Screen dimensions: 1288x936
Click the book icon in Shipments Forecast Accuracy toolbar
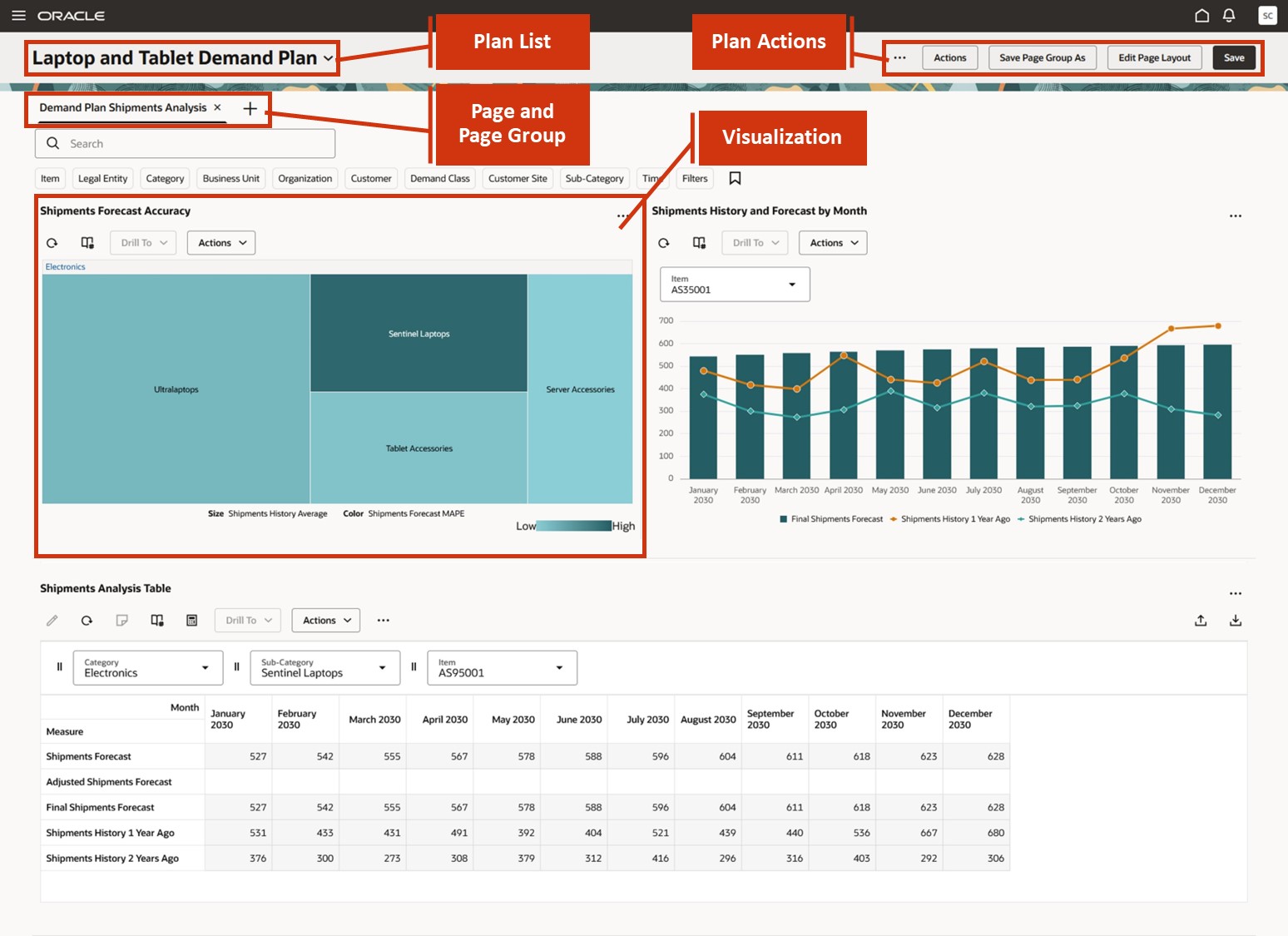(x=87, y=243)
